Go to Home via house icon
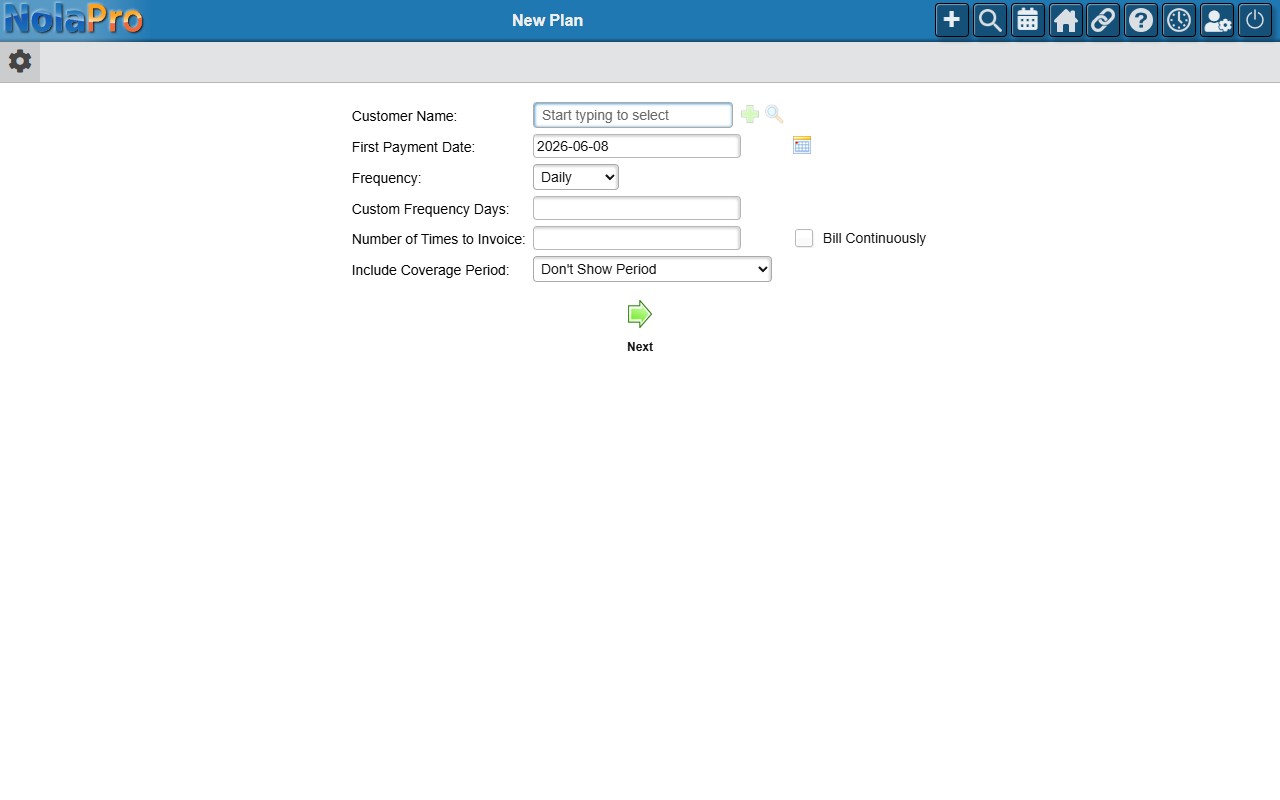 (1066, 20)
